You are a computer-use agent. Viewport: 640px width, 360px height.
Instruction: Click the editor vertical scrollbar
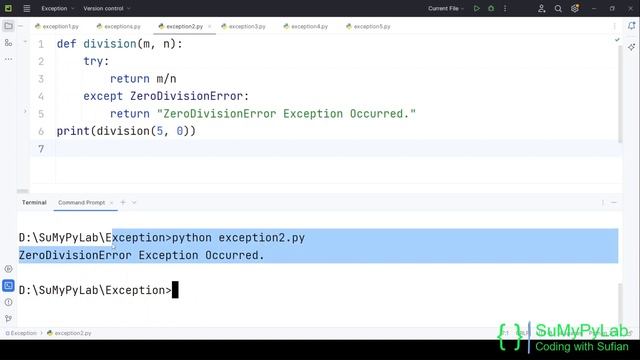coord(620,94)
